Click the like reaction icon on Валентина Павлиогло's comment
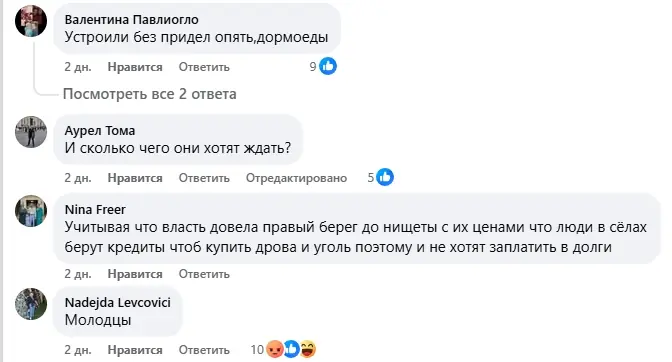Image resolution: width=672 pixels, height=362 pixels. pyautogui.click(x=328, y=66)
